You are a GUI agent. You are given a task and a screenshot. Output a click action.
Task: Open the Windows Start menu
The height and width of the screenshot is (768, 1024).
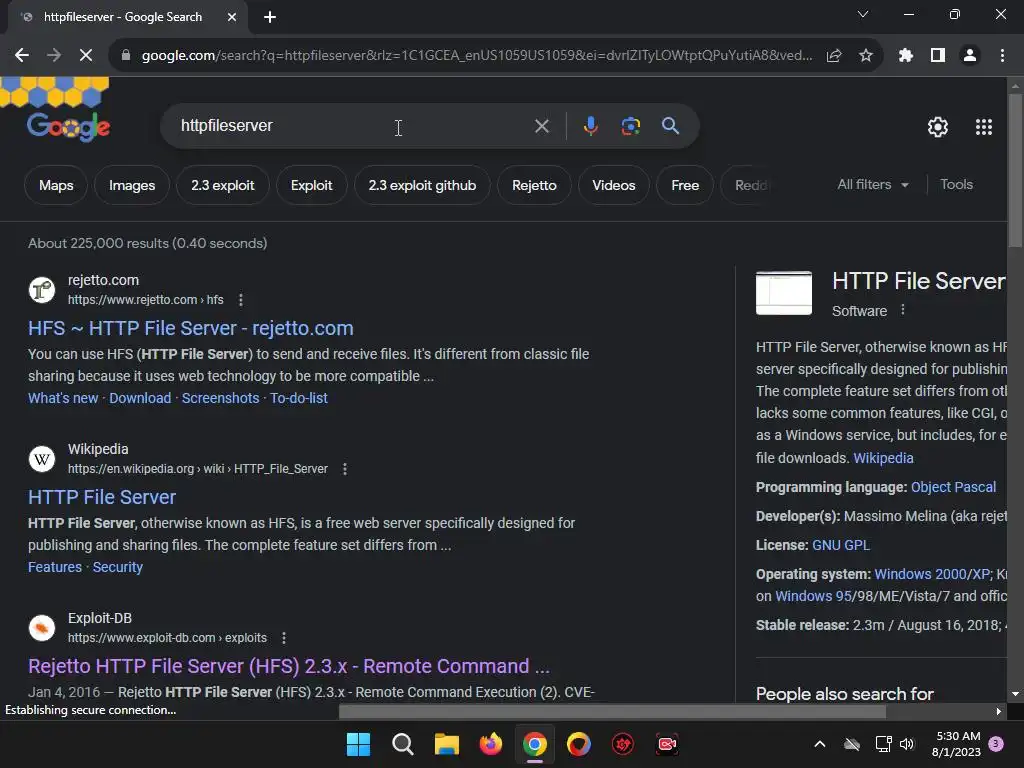tap(358, 744)
